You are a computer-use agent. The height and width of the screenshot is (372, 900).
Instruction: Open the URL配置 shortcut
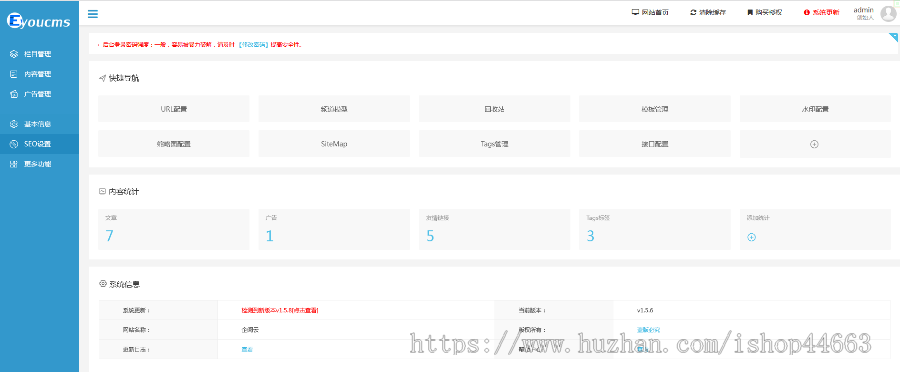(x=173, y=108)
